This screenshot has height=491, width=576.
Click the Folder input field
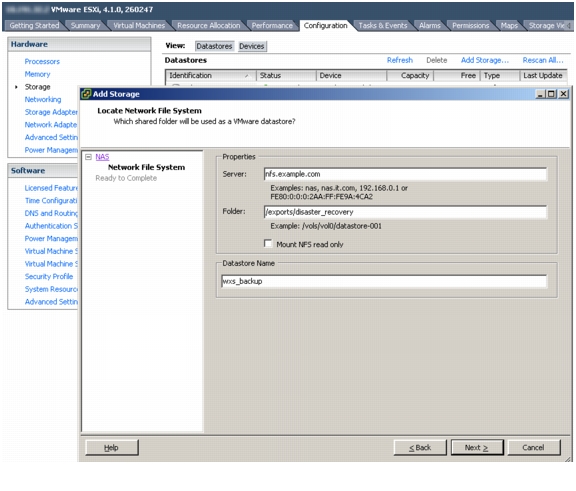click(405, 212)
